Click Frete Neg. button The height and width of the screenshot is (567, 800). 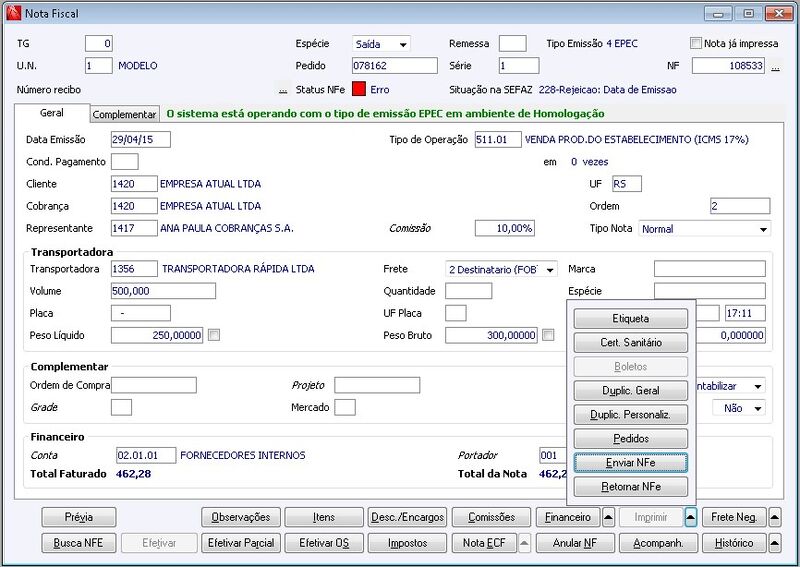[x=734, y=517]
